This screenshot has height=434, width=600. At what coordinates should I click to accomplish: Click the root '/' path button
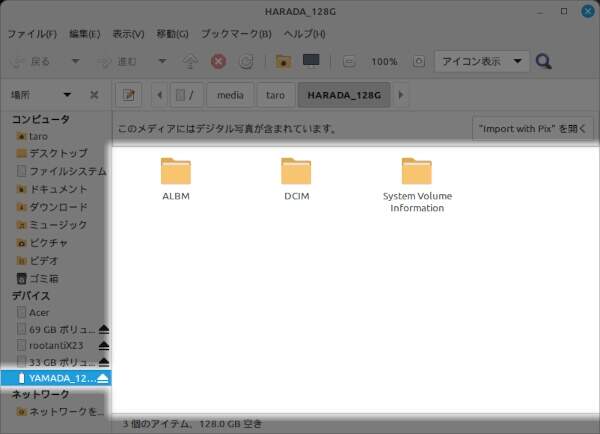click(185, 95)
